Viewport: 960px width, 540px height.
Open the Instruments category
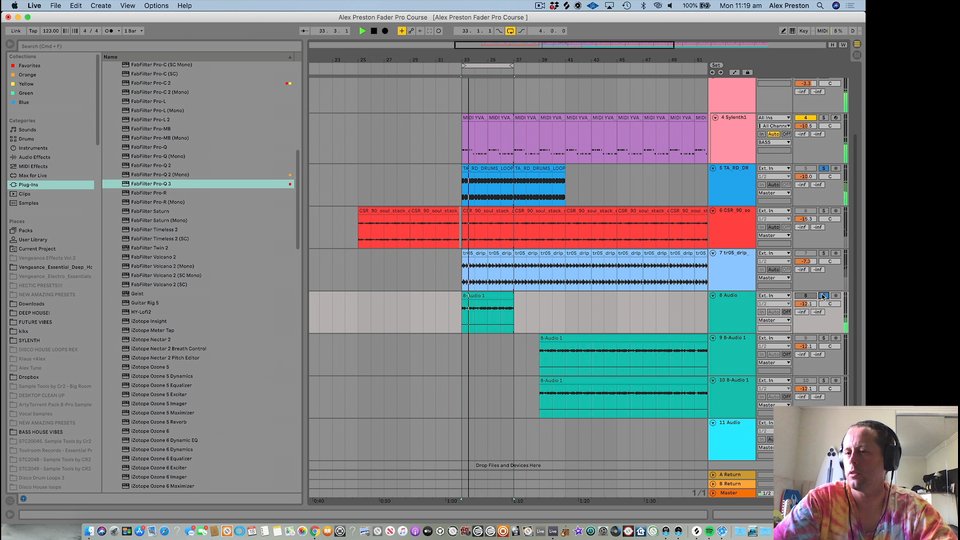32,148
